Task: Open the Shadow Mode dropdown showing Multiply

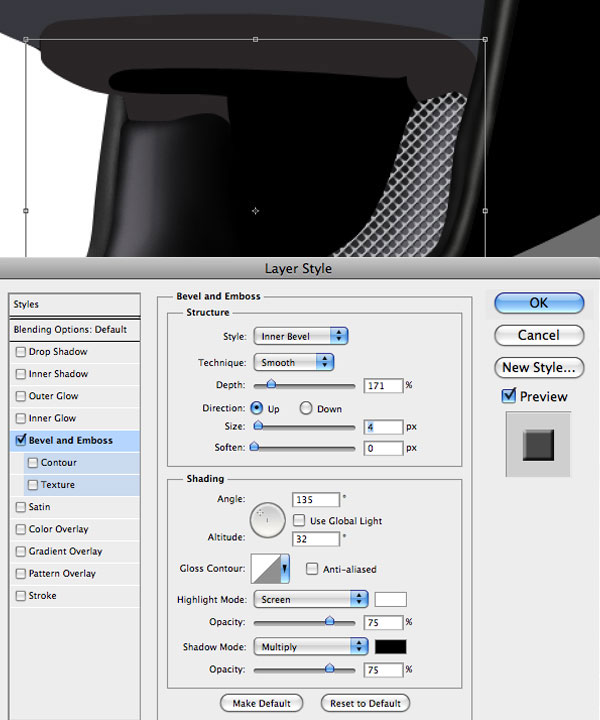Action: point(311,647)
